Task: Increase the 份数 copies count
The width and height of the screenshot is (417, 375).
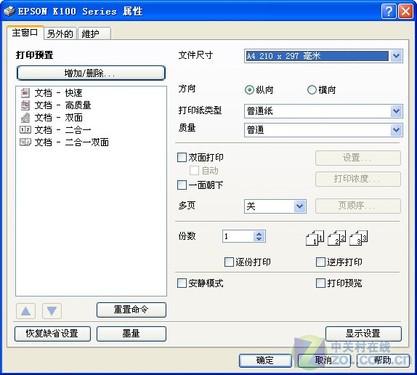Action: pyautogui.click(x=259, y=233)
